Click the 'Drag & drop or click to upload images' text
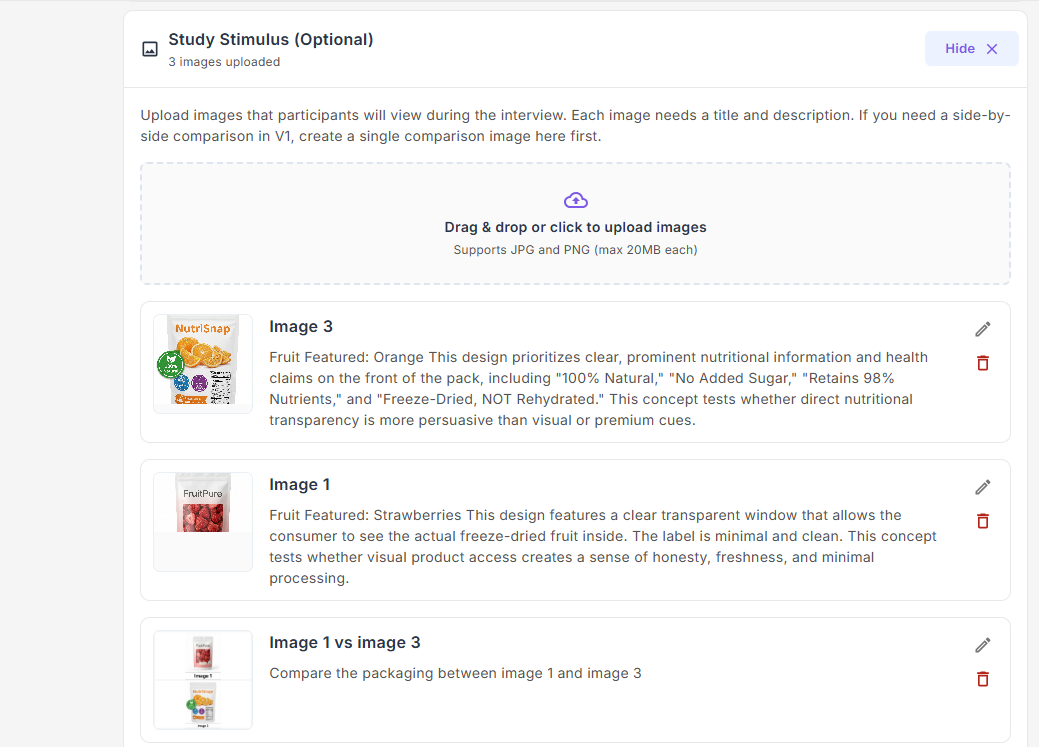Screen dimensions: 1039x747 click(x=575, y=227)
